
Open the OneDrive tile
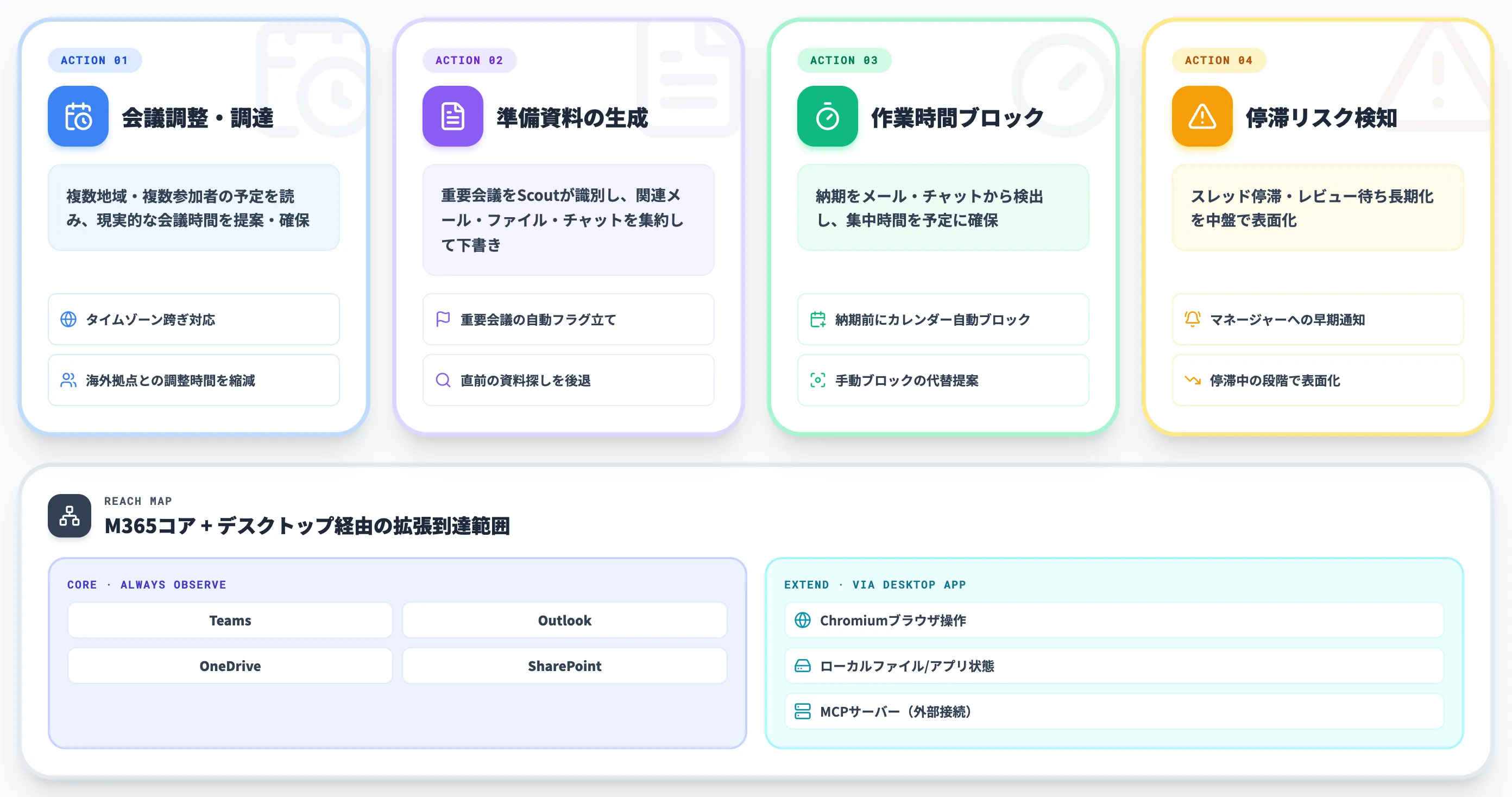230,666
